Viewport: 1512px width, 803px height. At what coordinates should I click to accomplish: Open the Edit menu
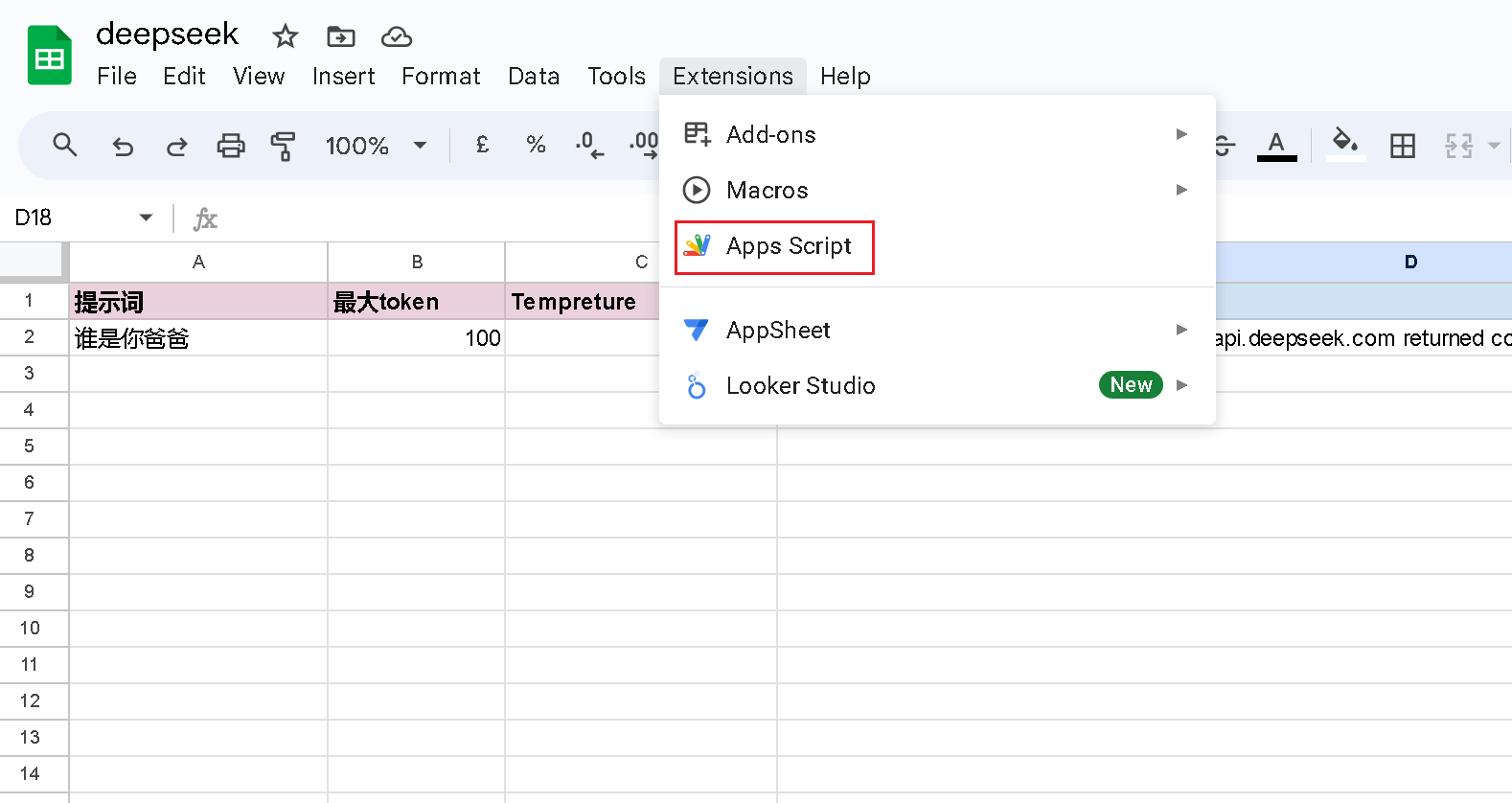184,76
